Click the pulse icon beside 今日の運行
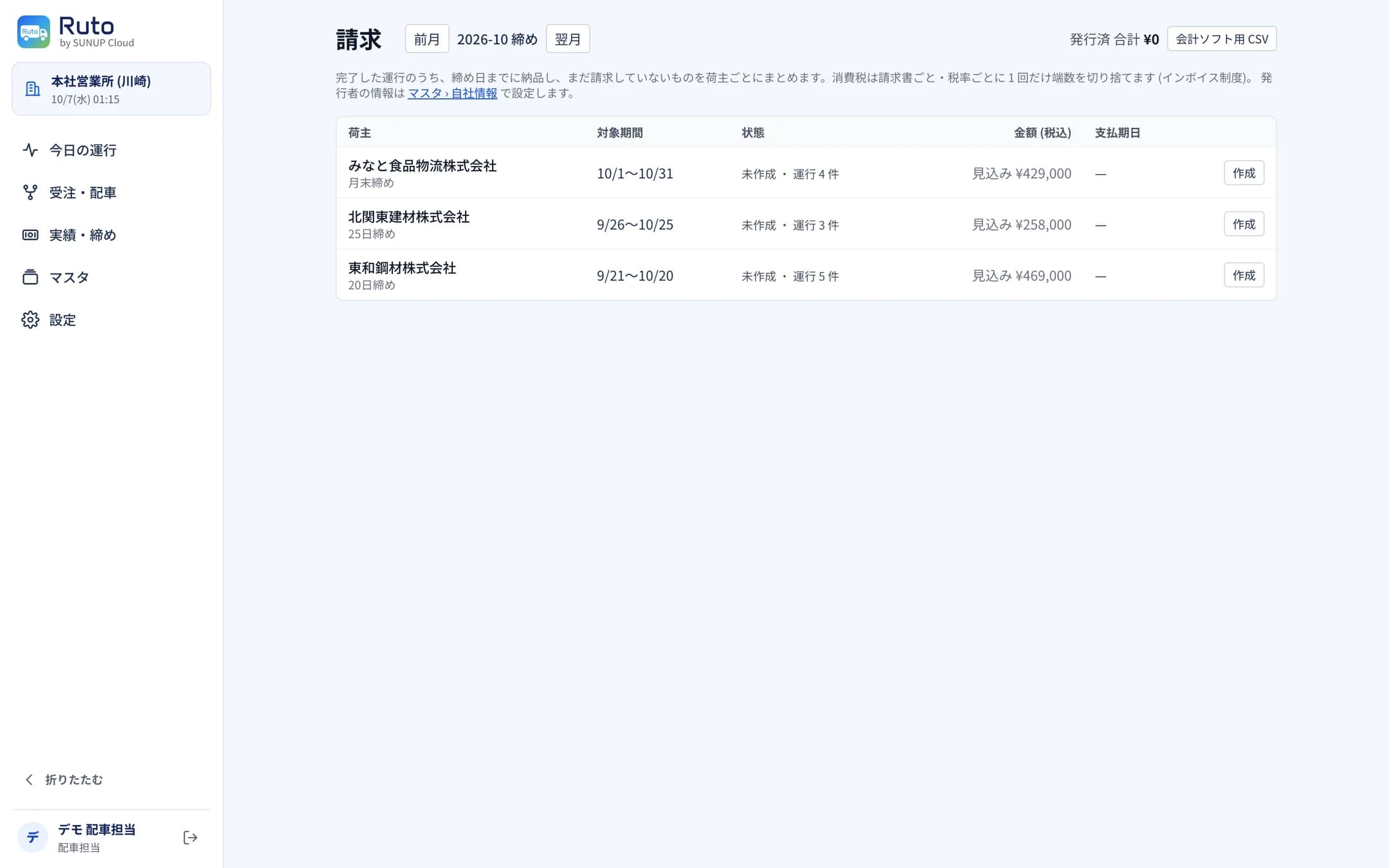Image resolution: width=1389 pixels, height=868 pixels. click(30, 150)
